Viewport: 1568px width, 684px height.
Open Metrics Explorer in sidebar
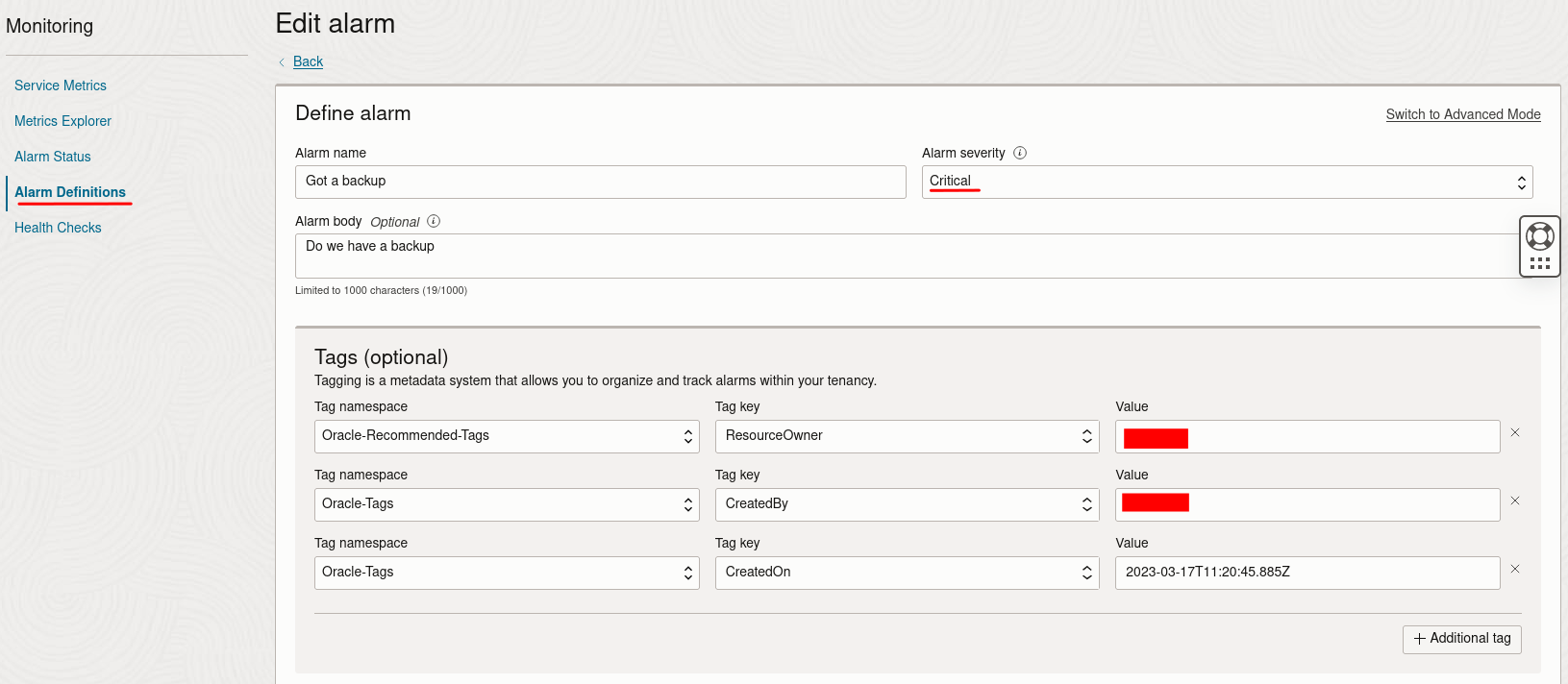(62, 121)
